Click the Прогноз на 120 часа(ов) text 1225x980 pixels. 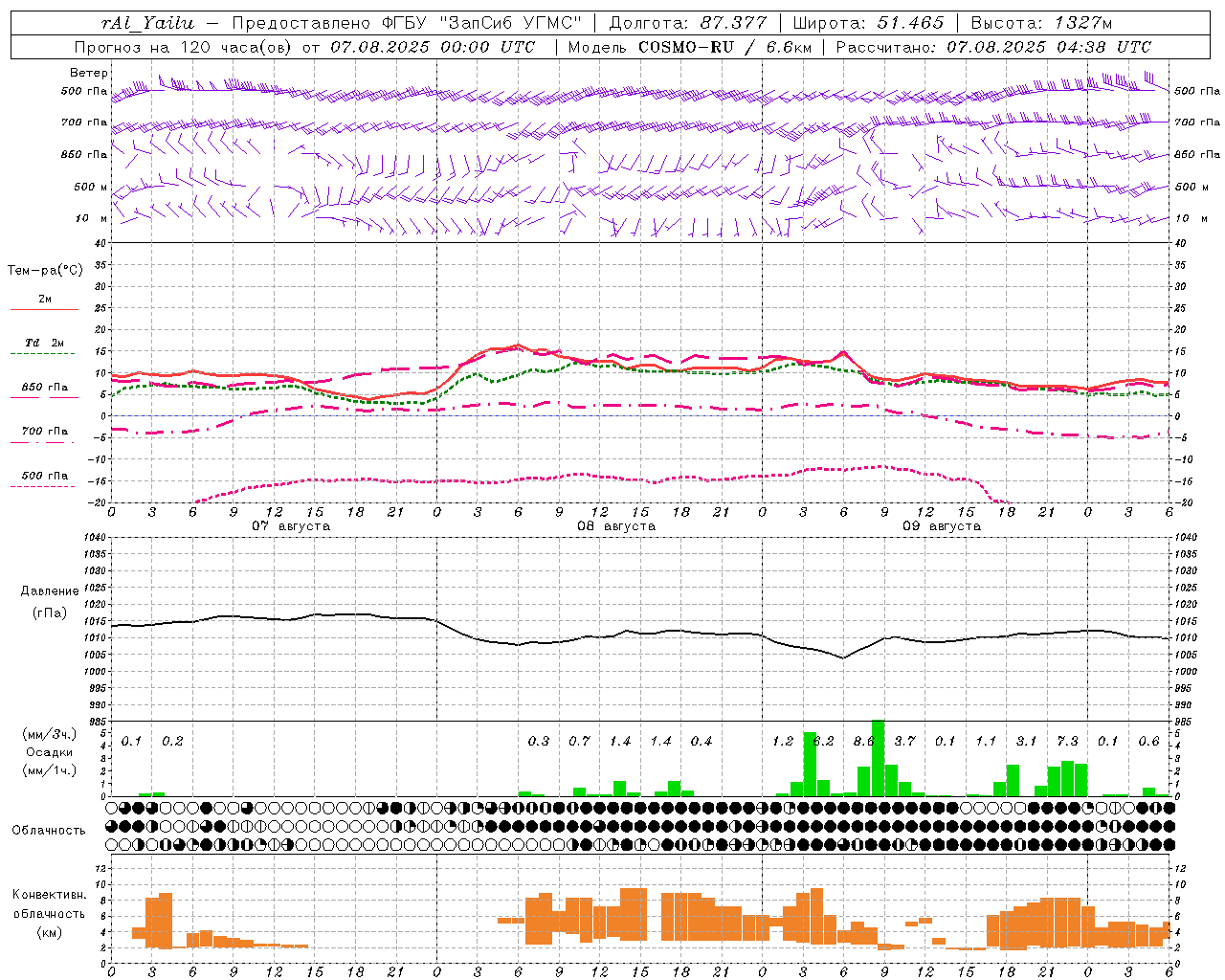185,47
